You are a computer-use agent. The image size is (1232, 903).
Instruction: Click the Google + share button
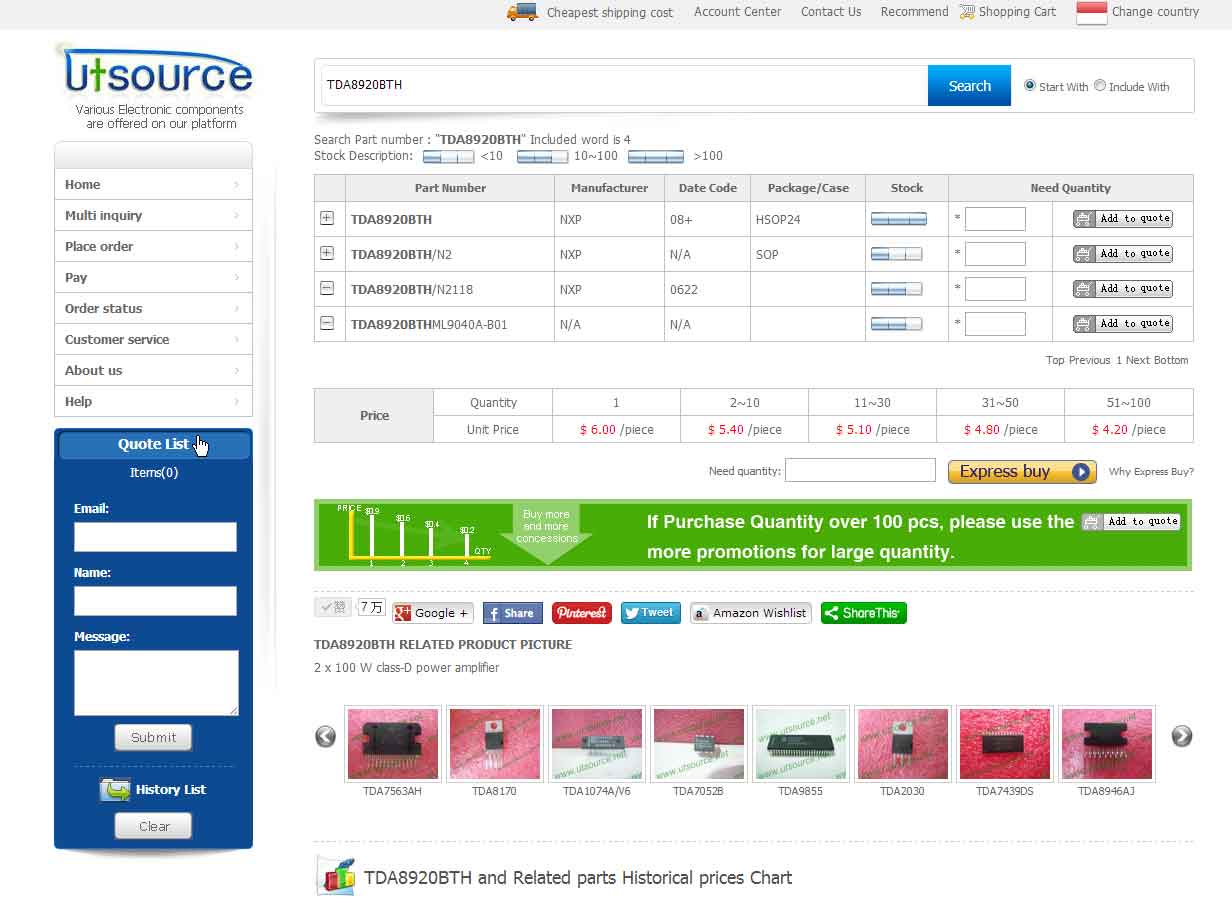[x=432, y=613]
